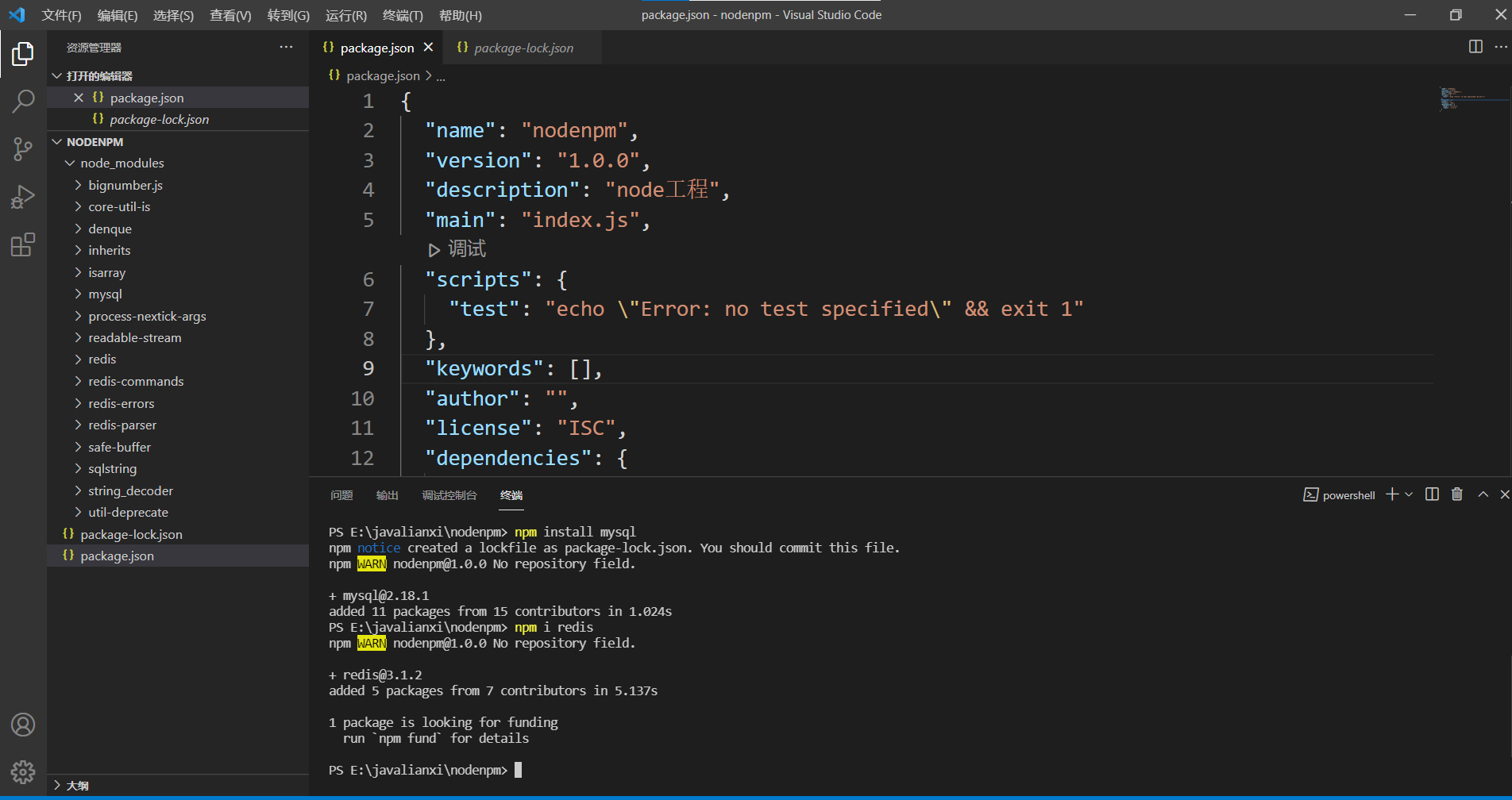Open the Source Control view

pos(23,148)
